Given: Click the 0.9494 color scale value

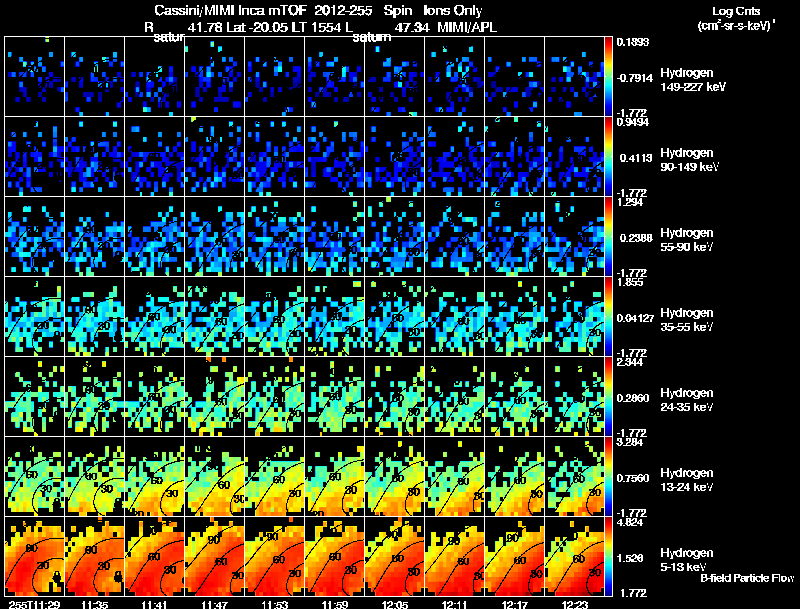Looking at the screenshot, I should tap(633, 122).
